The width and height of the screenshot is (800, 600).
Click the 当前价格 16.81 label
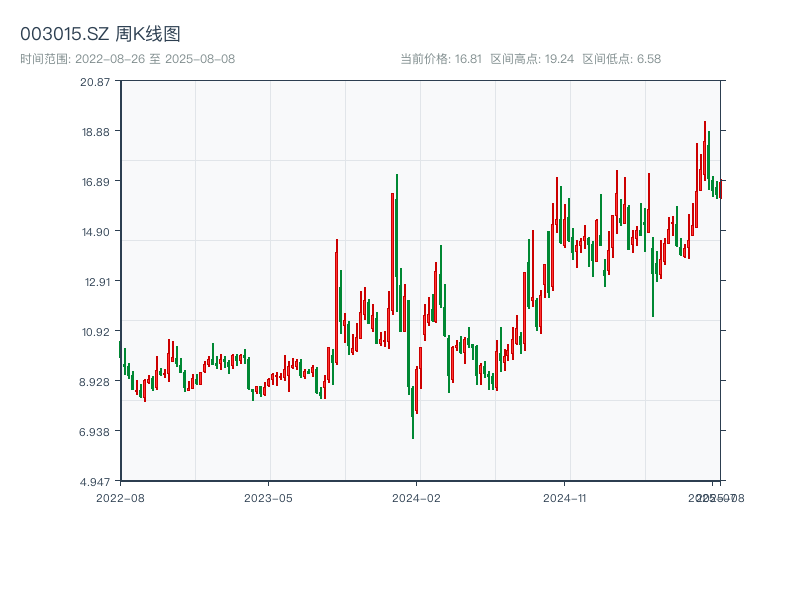click(x=441, y=59)
